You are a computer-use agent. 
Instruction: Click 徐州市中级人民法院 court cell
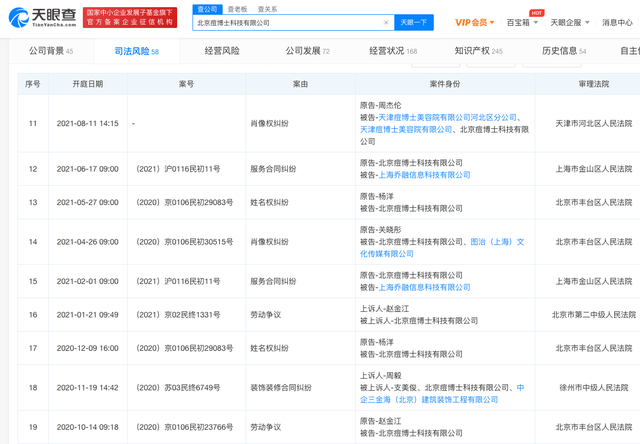[x=593, y=388]
